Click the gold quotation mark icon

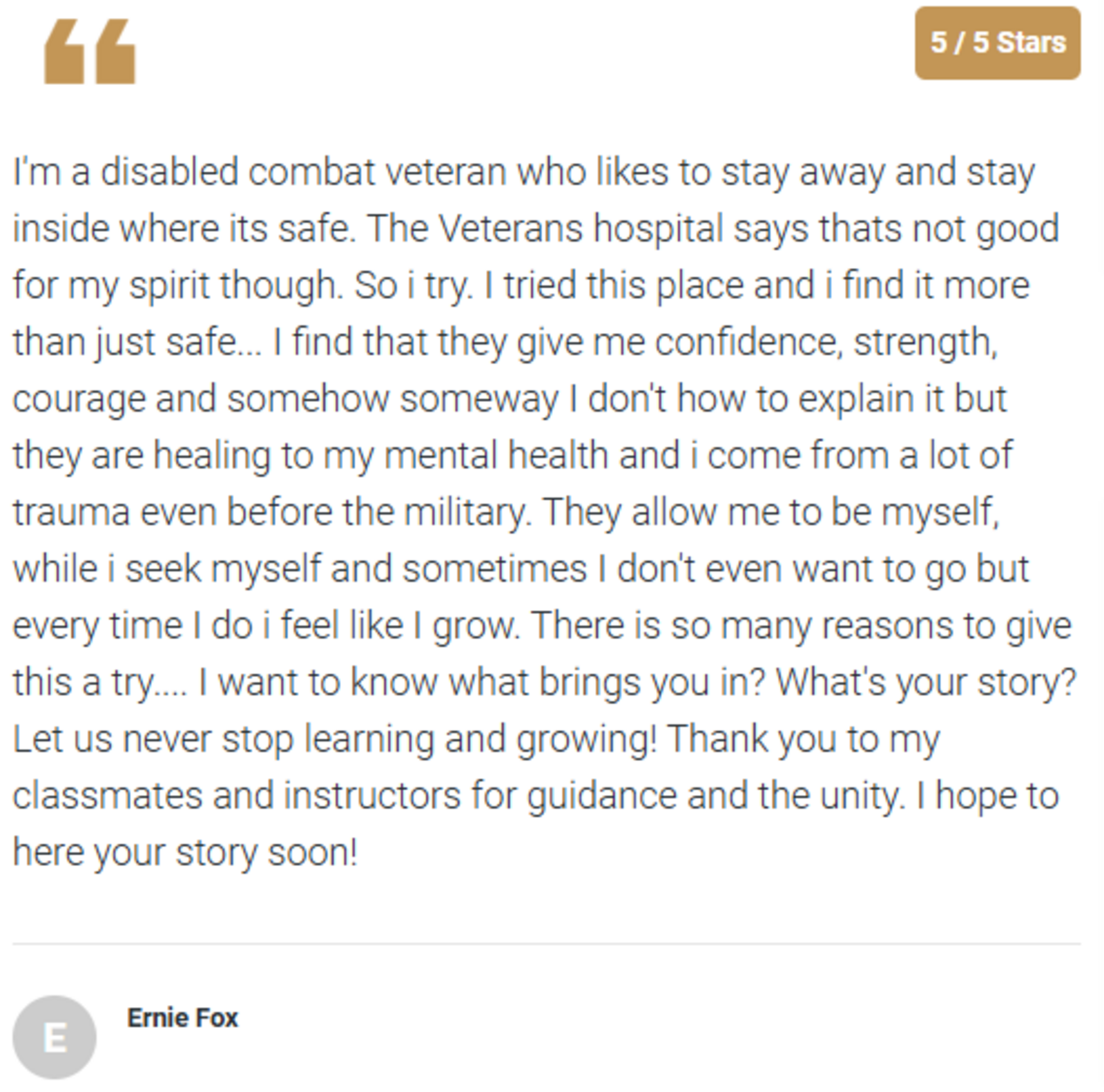(90, 52)
